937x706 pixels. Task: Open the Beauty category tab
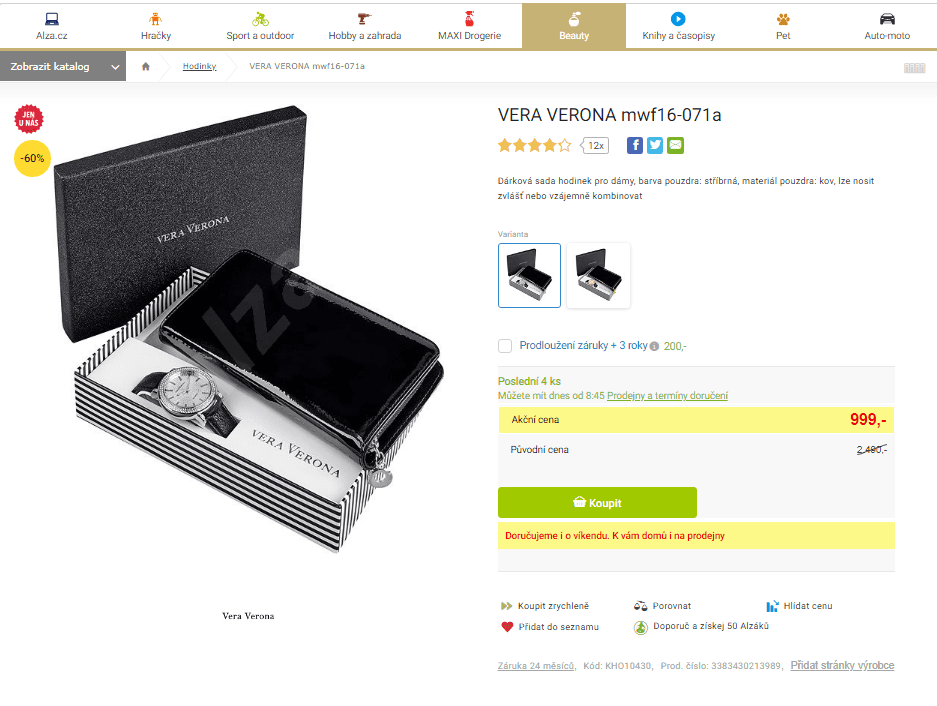pos(574,26)
